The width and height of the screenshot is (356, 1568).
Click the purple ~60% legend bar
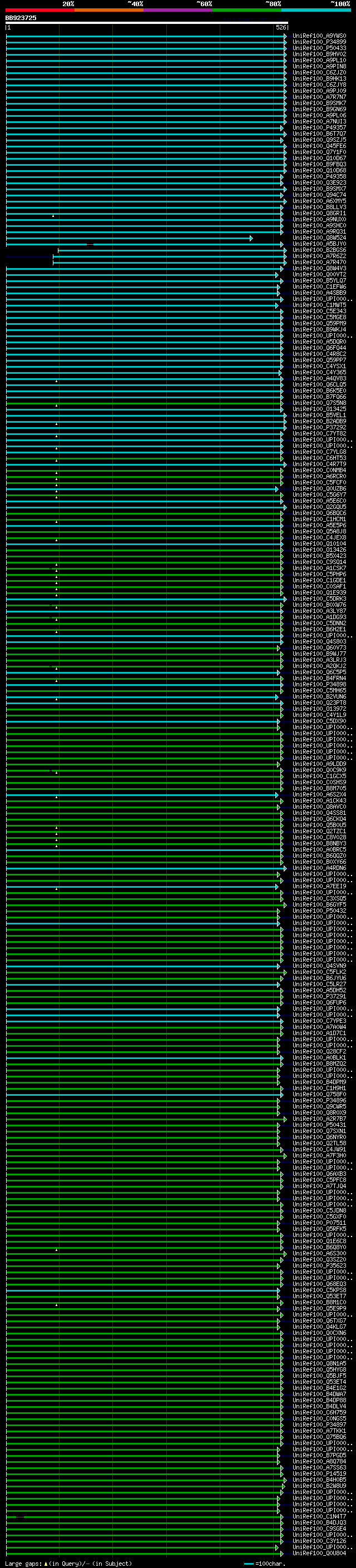click(x=177, y=10)
